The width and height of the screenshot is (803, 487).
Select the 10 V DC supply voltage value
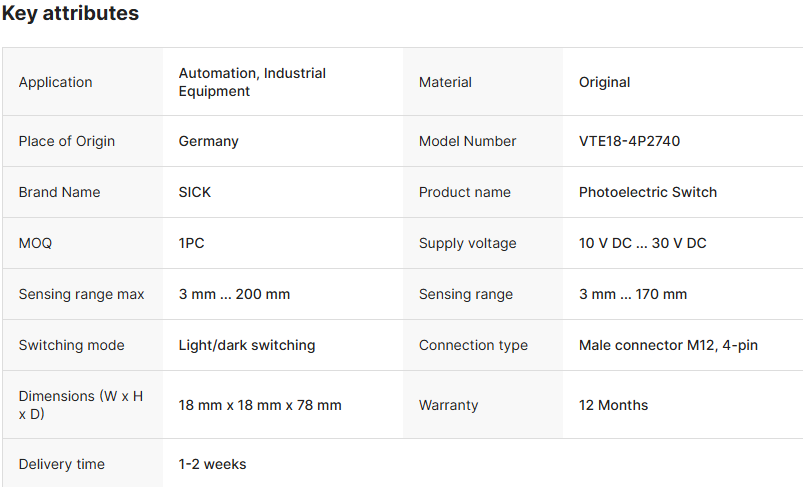642,243
